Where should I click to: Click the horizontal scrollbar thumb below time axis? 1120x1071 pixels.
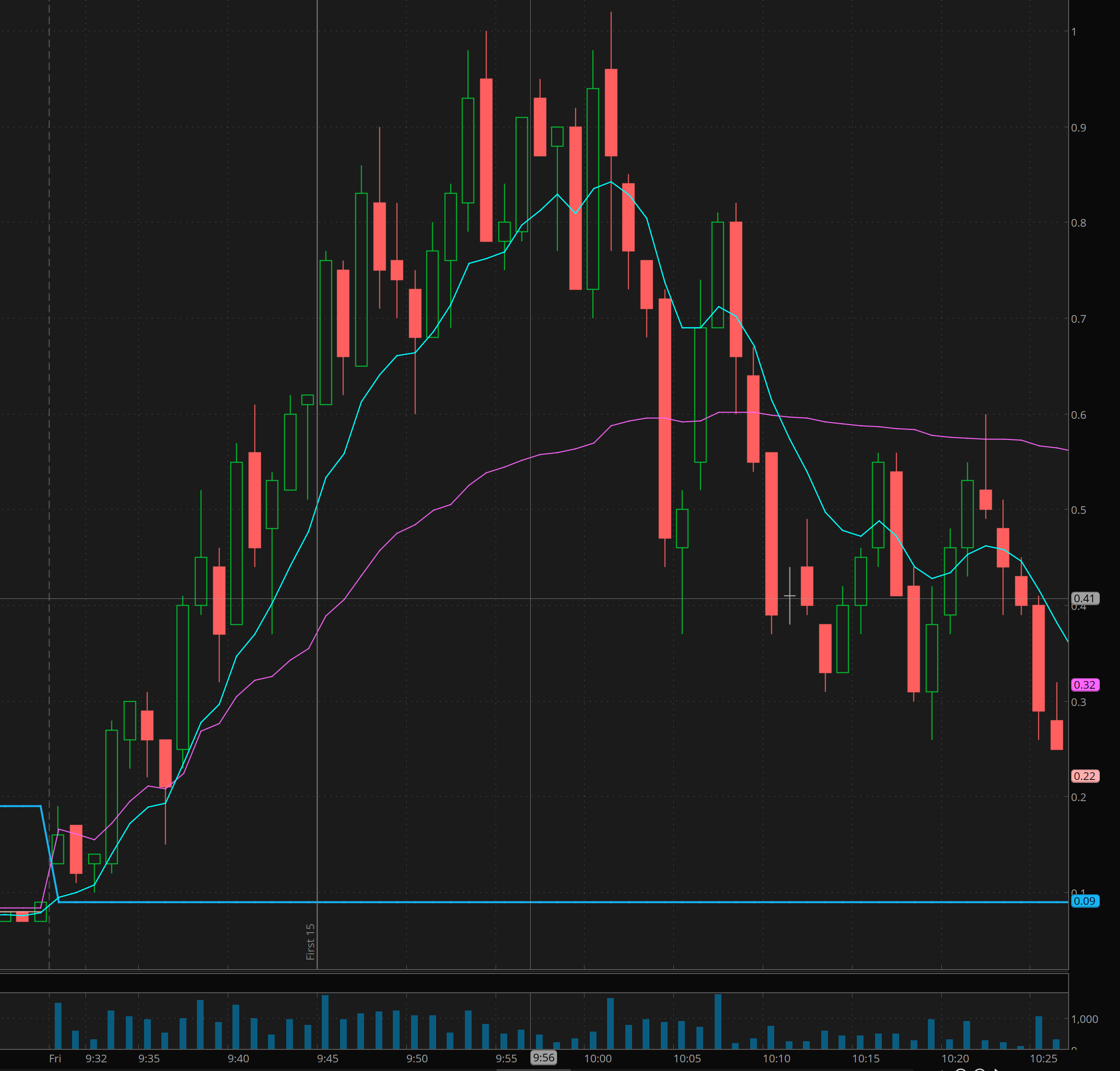coord(533,1069)
